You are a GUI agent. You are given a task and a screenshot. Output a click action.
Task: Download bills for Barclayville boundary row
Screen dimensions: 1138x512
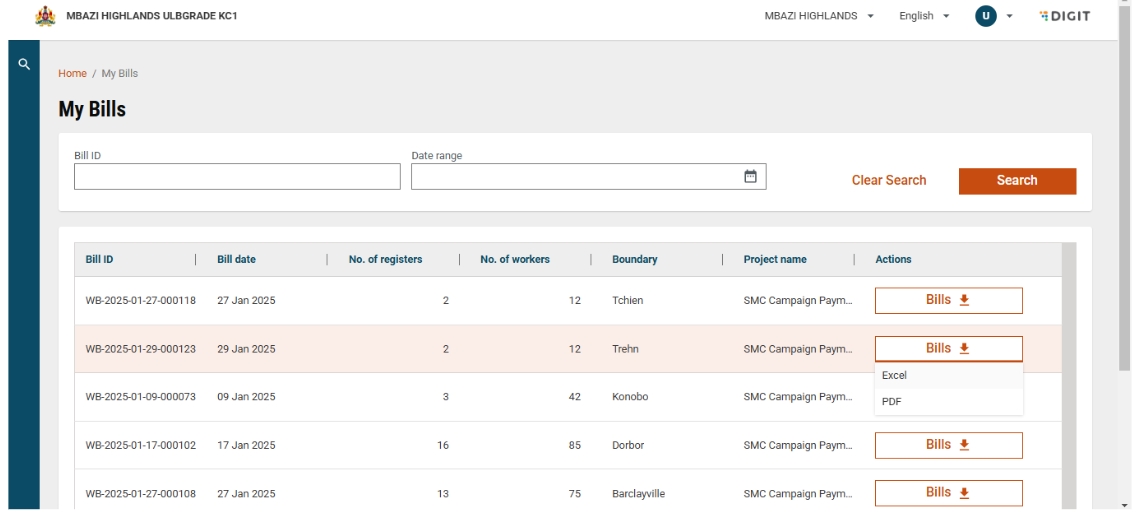pyautogui.click(x=948, y=492)
